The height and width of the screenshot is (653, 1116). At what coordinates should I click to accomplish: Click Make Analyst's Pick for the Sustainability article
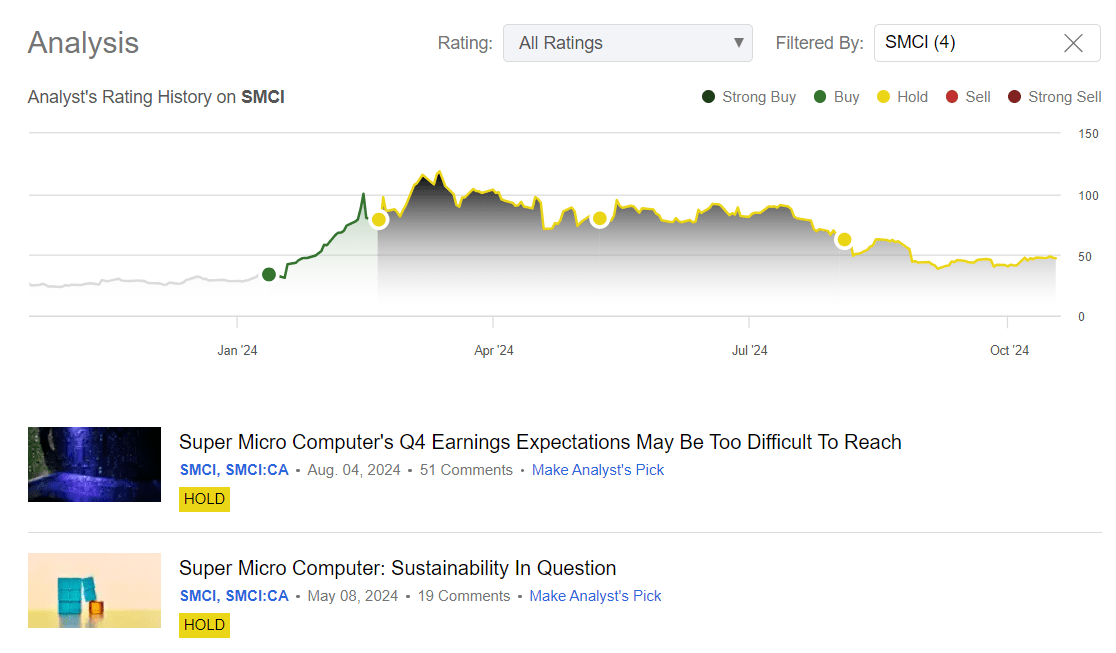(595, 595)
